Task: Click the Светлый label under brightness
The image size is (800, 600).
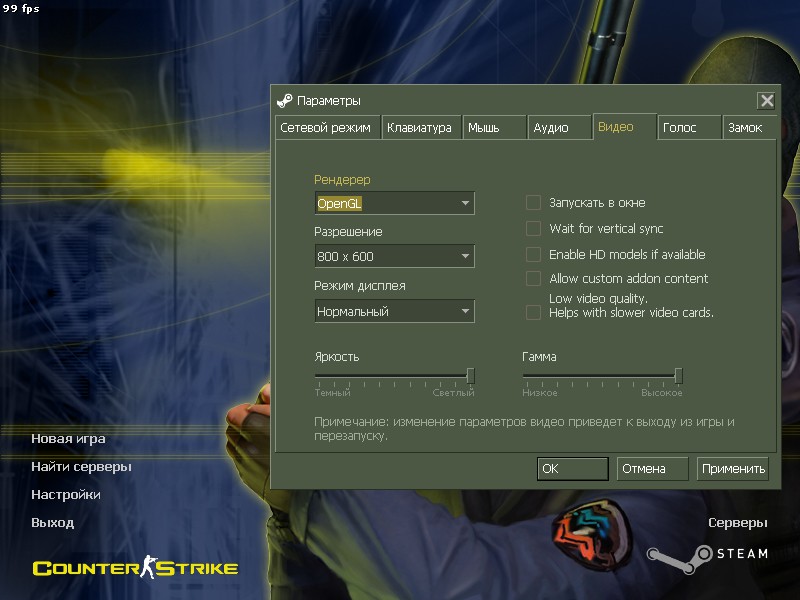Action: 454,393
